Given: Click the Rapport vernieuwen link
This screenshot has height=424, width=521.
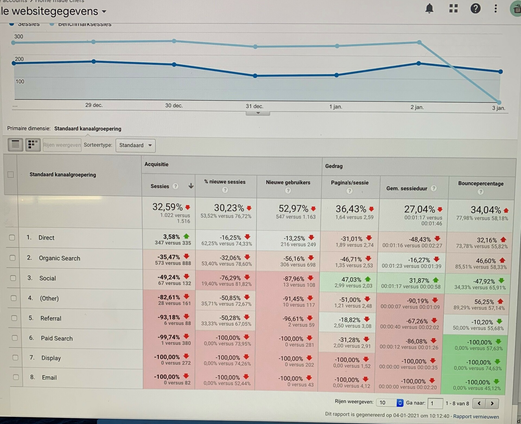Looking at the screenshot, I should pyautogui.click(x=476, y=417).
